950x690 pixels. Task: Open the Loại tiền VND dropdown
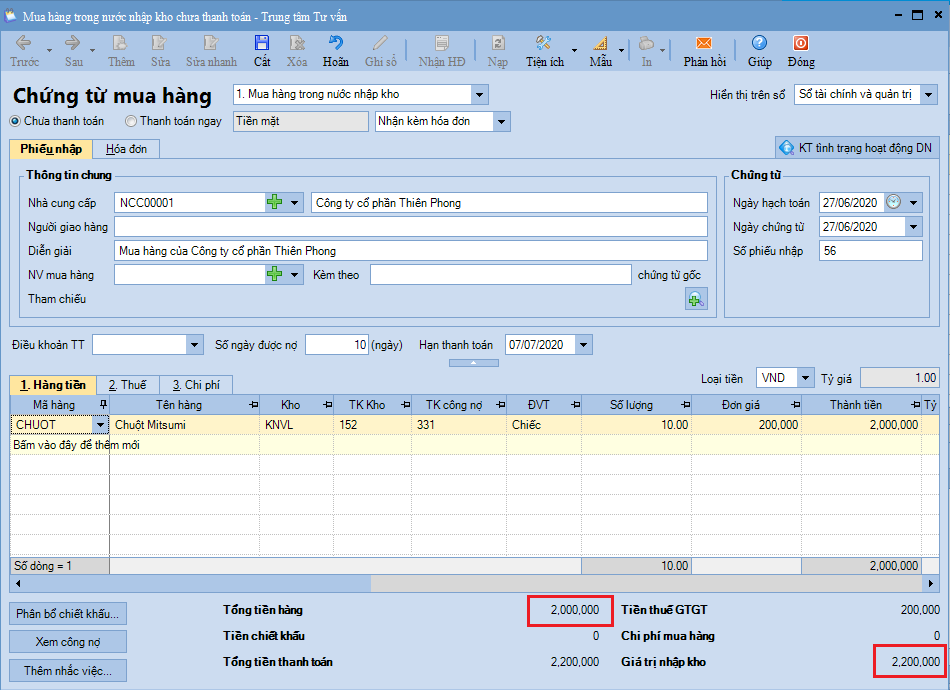(805, 378)
